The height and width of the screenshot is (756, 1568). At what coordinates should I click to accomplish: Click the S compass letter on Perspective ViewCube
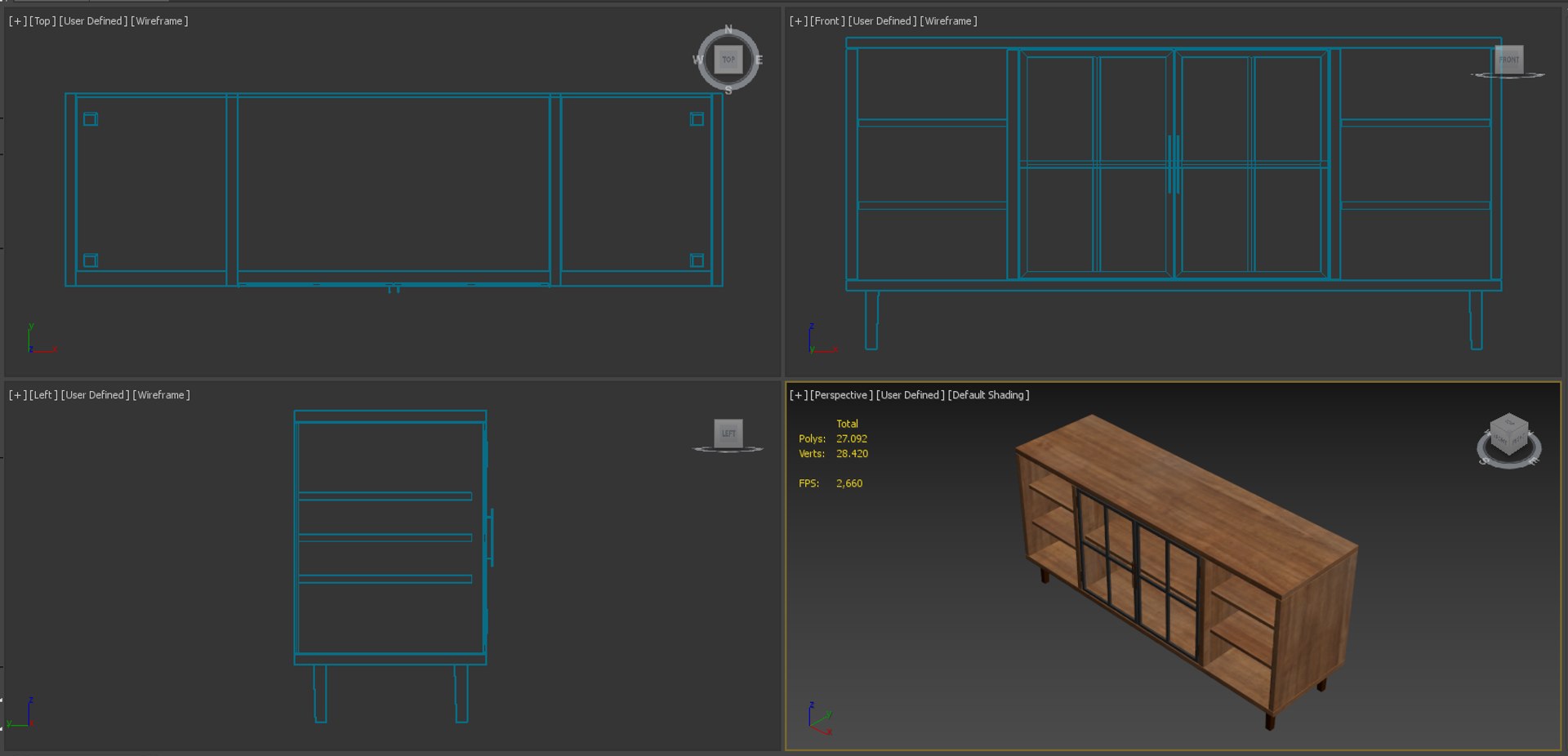click(x=1484, y=462)
